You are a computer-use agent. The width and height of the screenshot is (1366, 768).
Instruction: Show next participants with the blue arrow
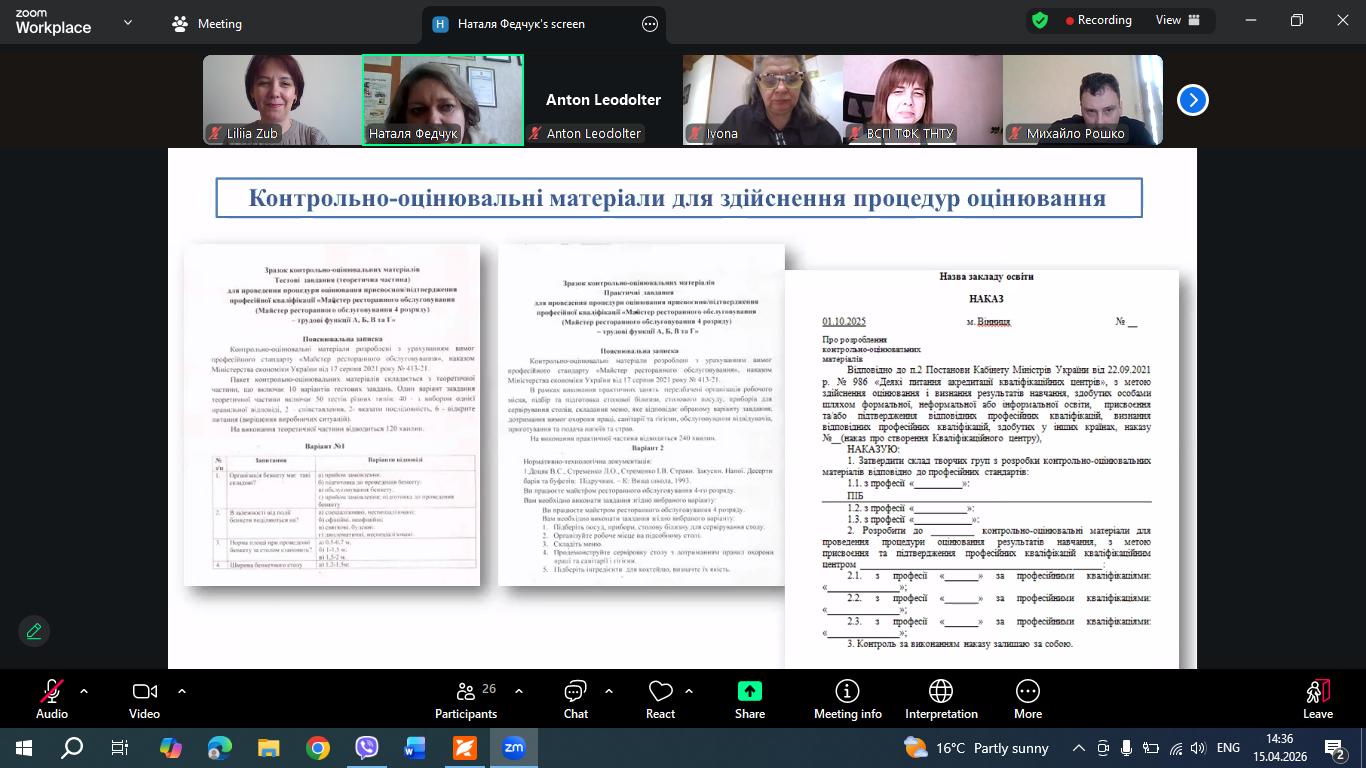pos(1192,100)
